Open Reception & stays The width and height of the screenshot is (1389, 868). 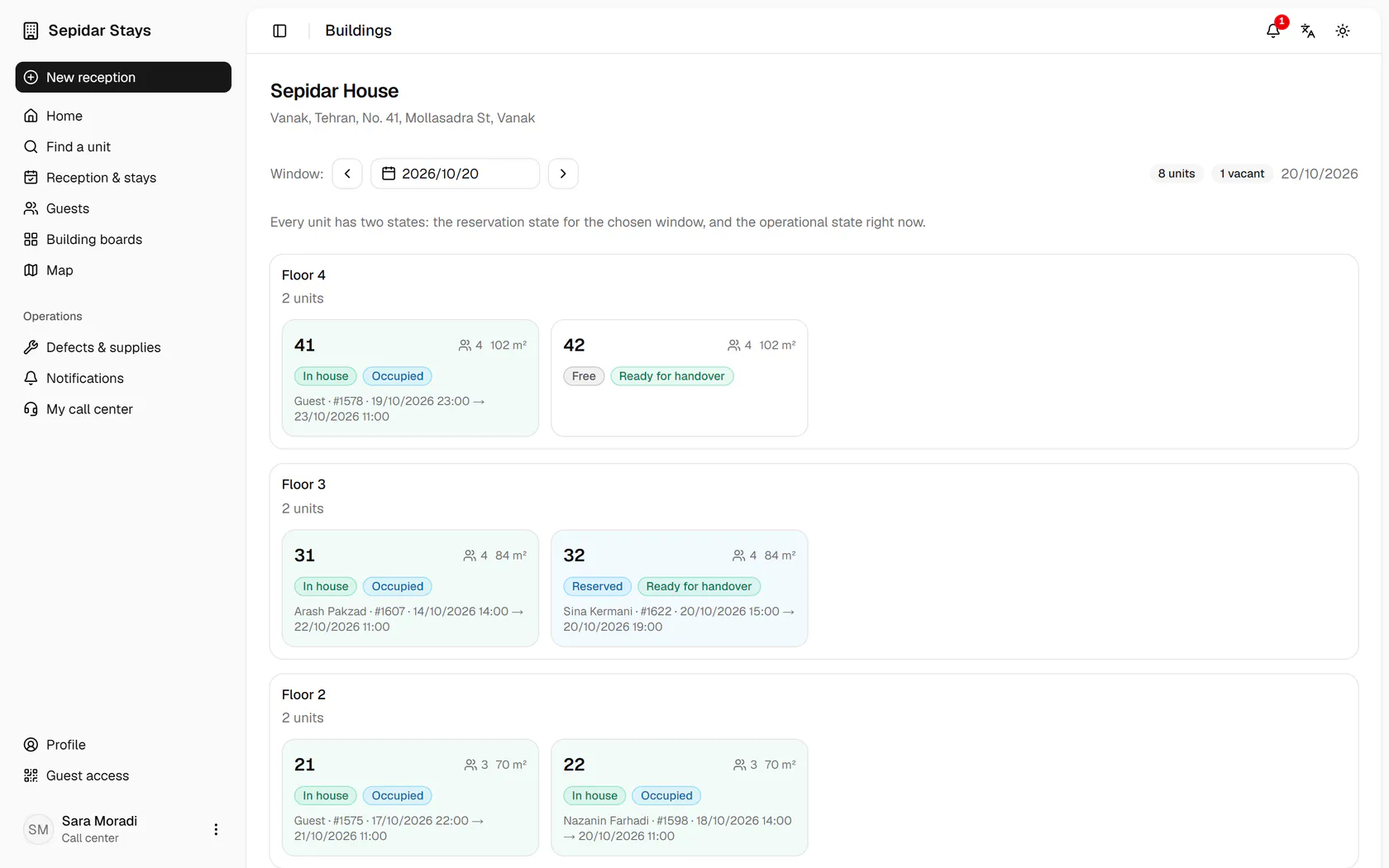(123, 178)
